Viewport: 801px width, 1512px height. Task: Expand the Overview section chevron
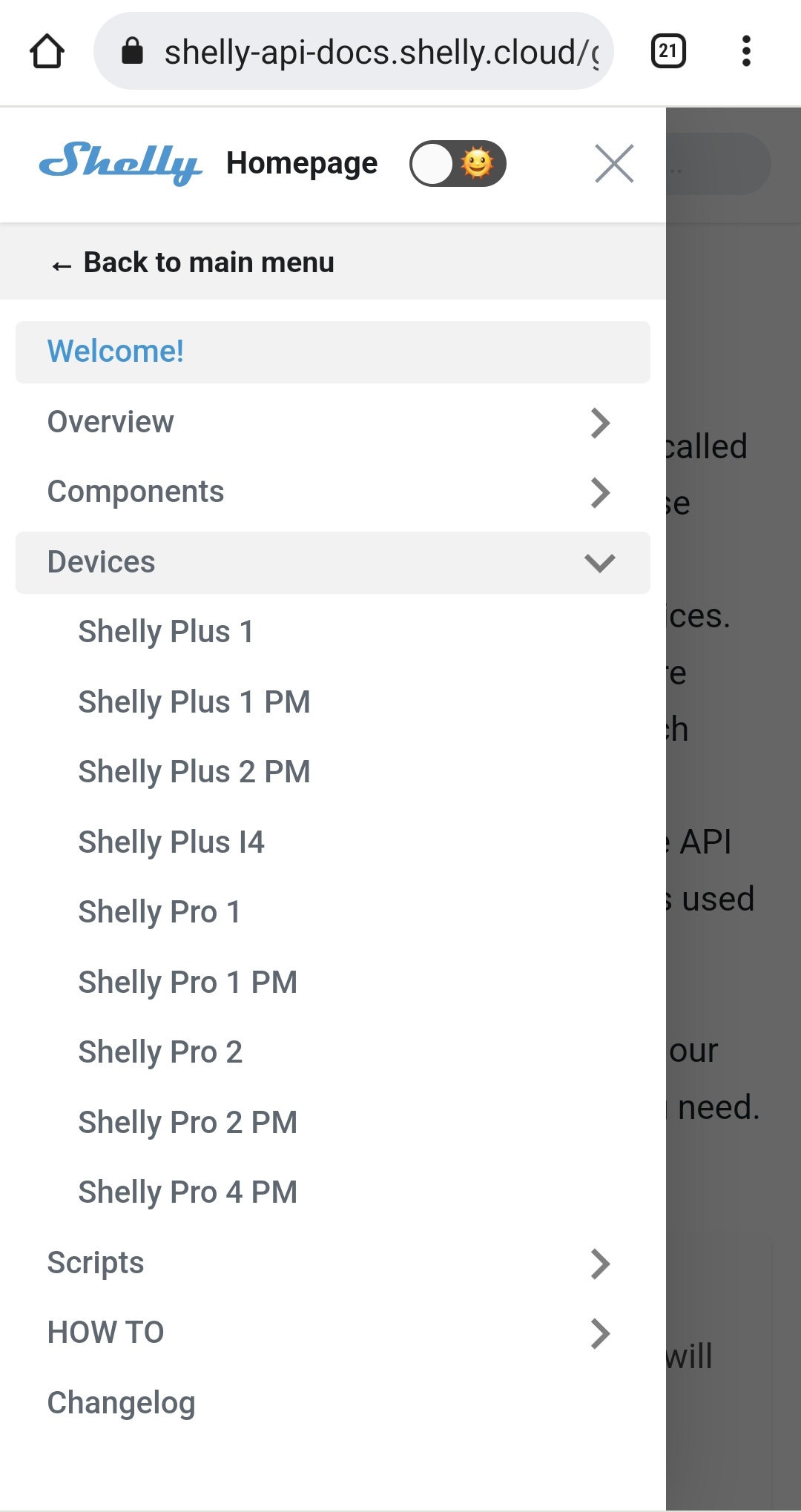click(x=600, y=423)
